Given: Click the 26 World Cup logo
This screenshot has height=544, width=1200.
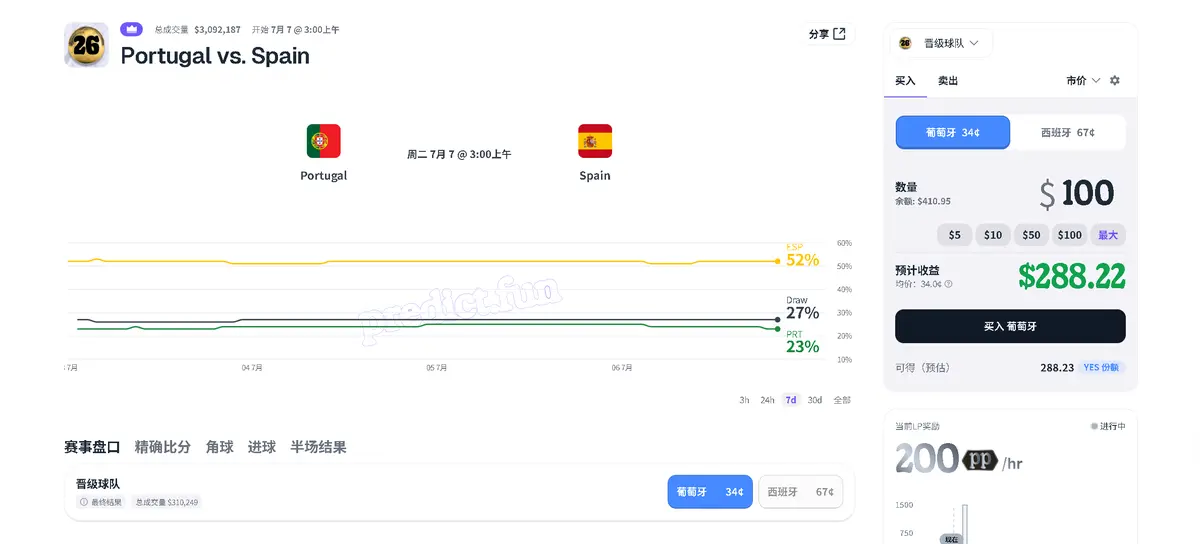Looking at the screenshot, I should 86,45.
